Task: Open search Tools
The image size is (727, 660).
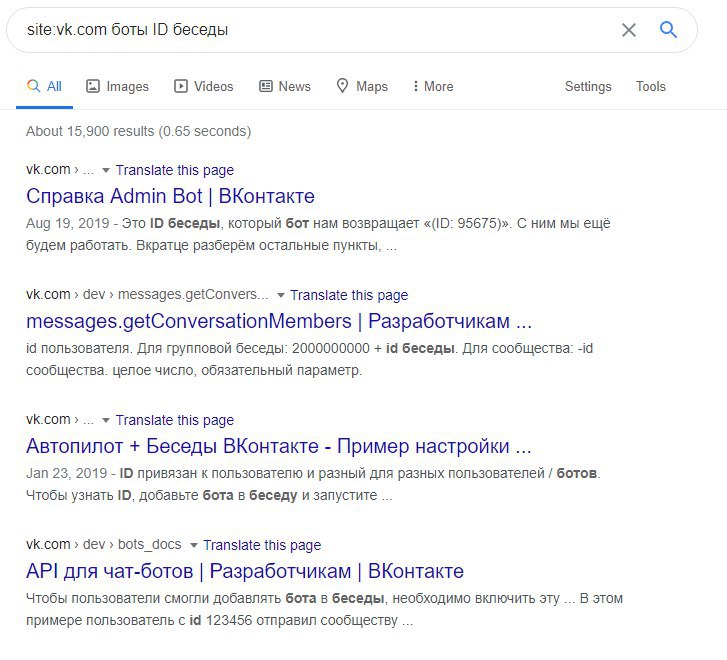Action: coord(650,86)
